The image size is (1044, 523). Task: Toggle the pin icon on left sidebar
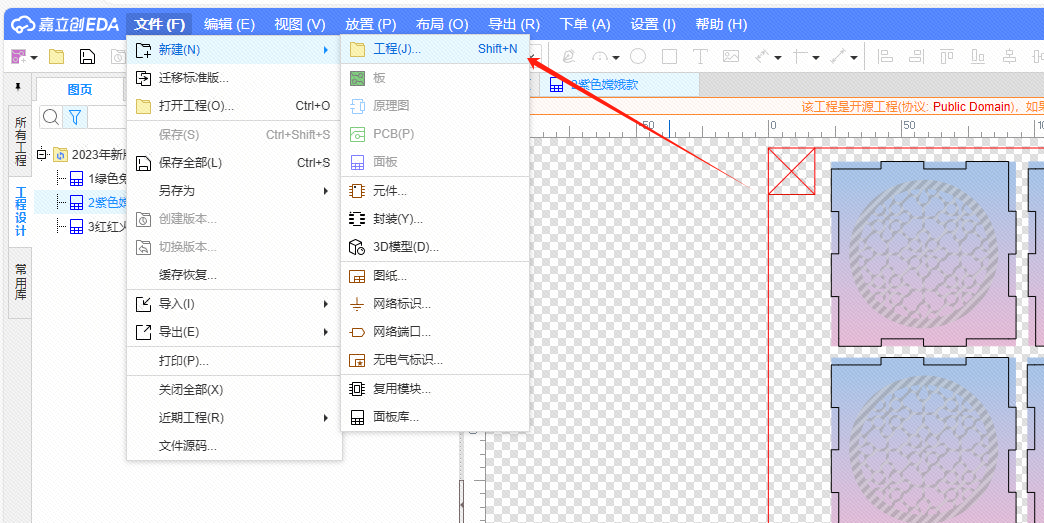tap(17, 88)
